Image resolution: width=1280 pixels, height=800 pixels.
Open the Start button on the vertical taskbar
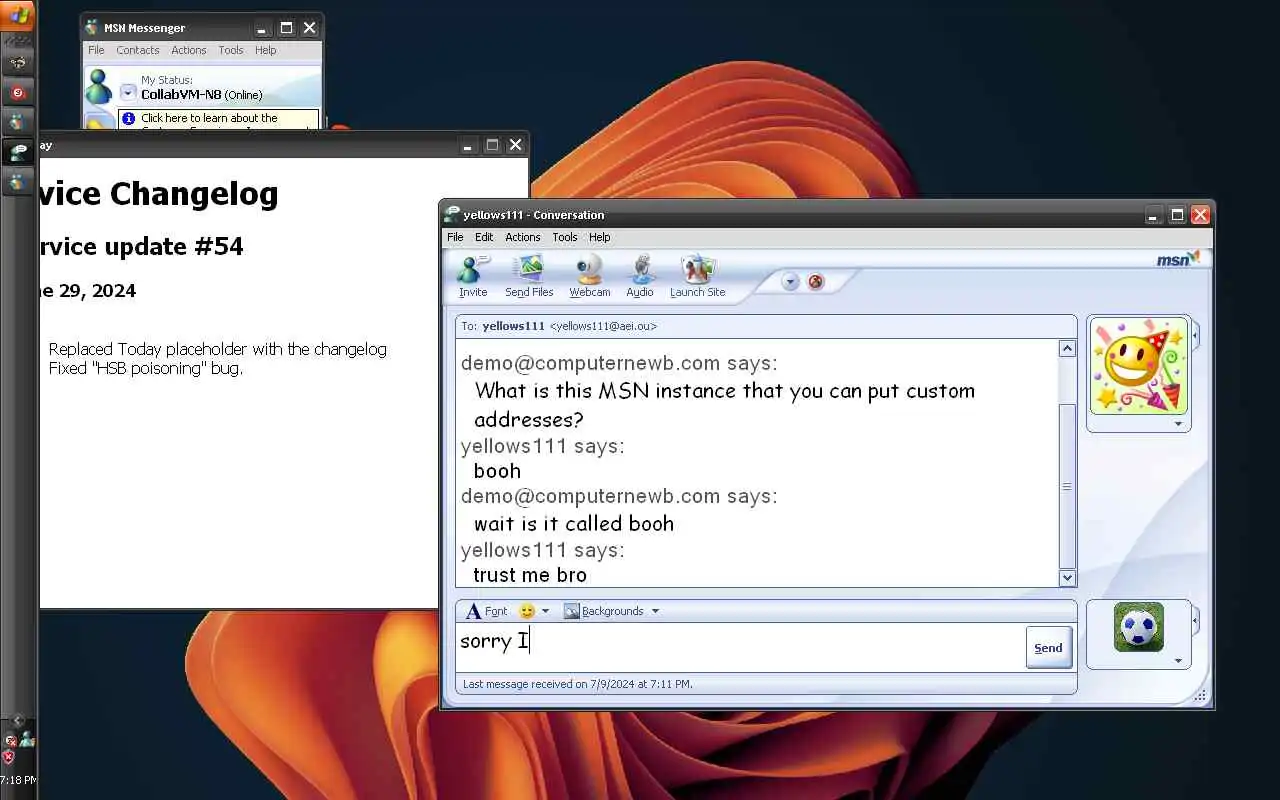[x=19, y=14]
